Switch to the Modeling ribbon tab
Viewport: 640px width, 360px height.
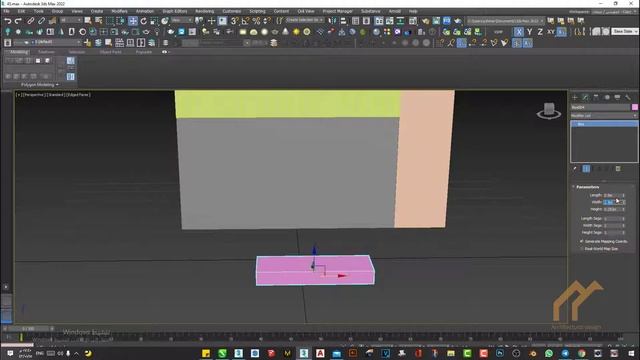pyautogui.click(x=18, y=52)
